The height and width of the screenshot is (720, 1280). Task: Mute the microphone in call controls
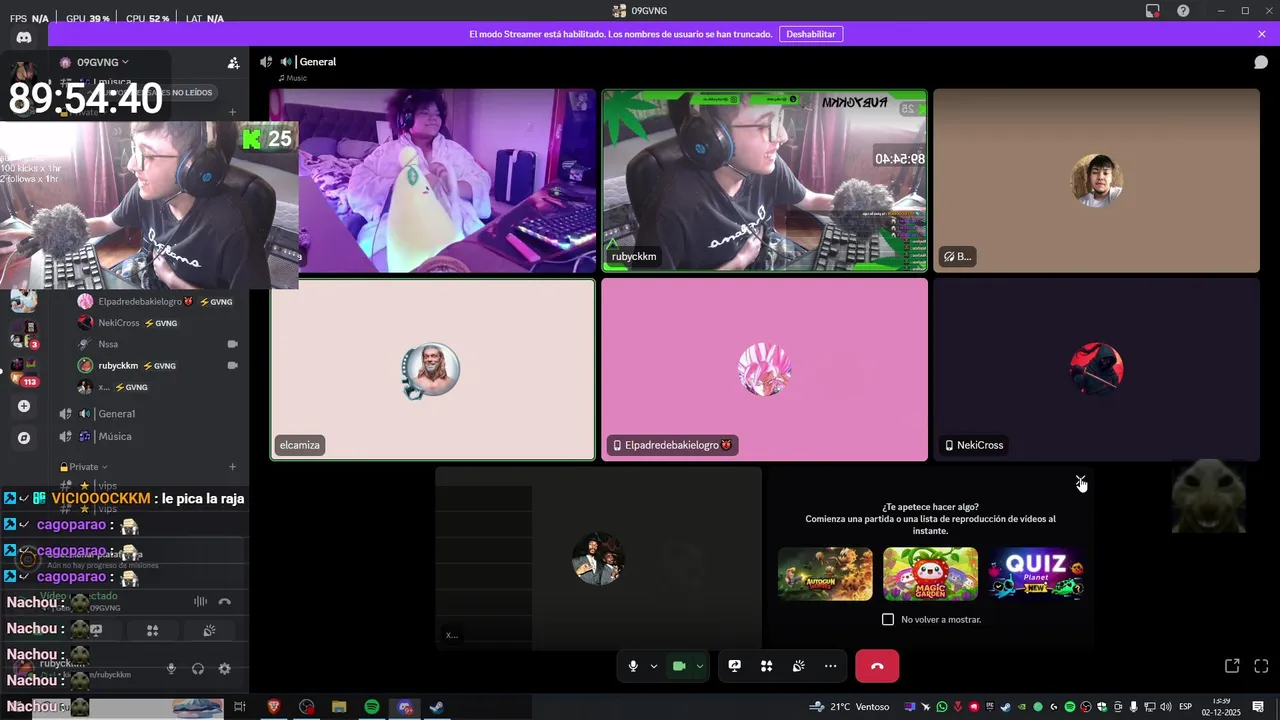(633, 666)
